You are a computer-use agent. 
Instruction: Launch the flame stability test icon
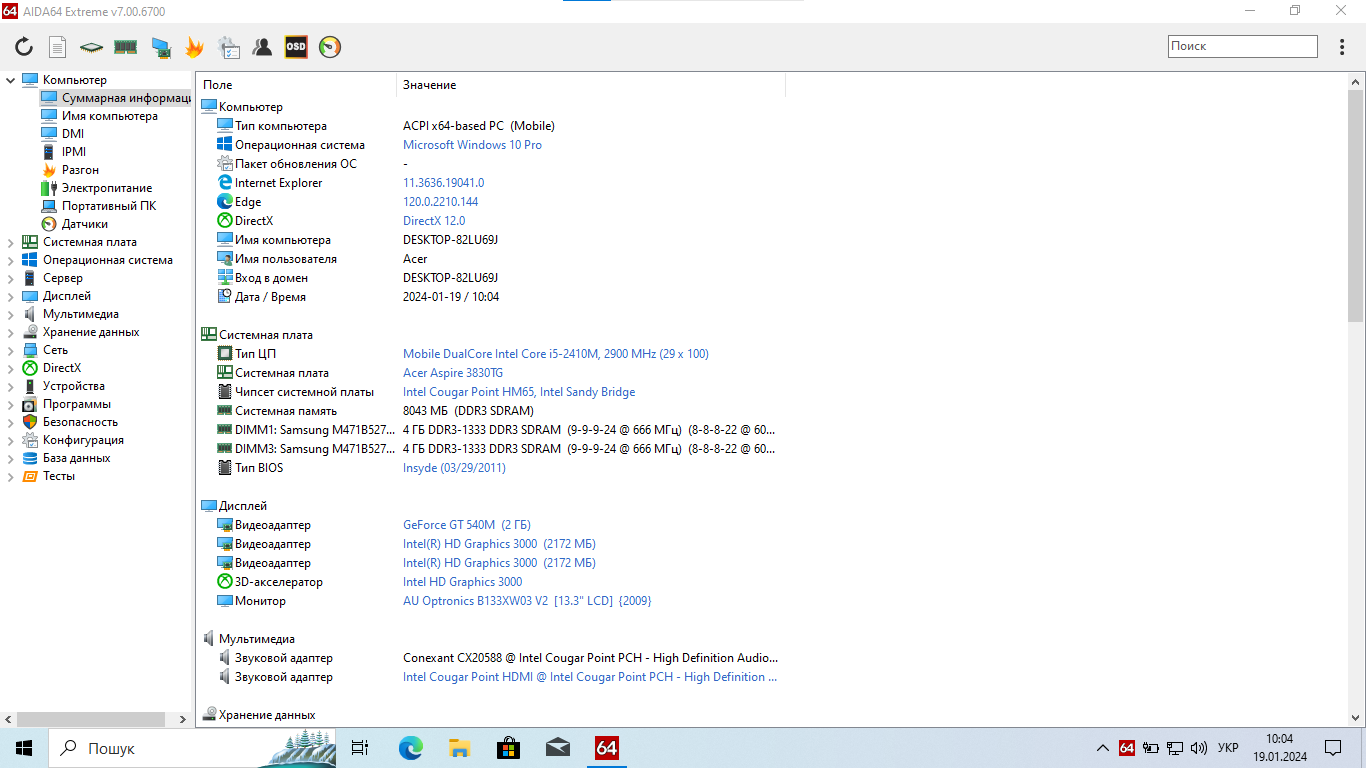coord(194,47)
